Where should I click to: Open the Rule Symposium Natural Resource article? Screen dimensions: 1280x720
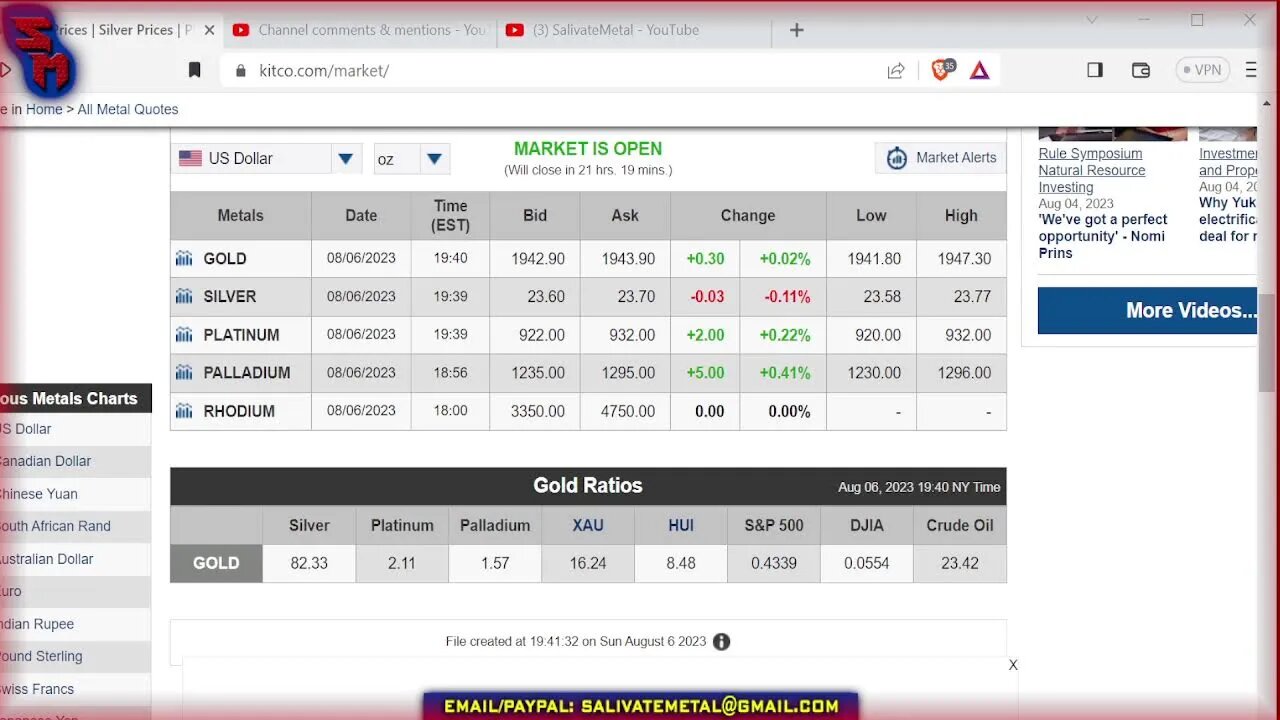(x=1092, y=170)
